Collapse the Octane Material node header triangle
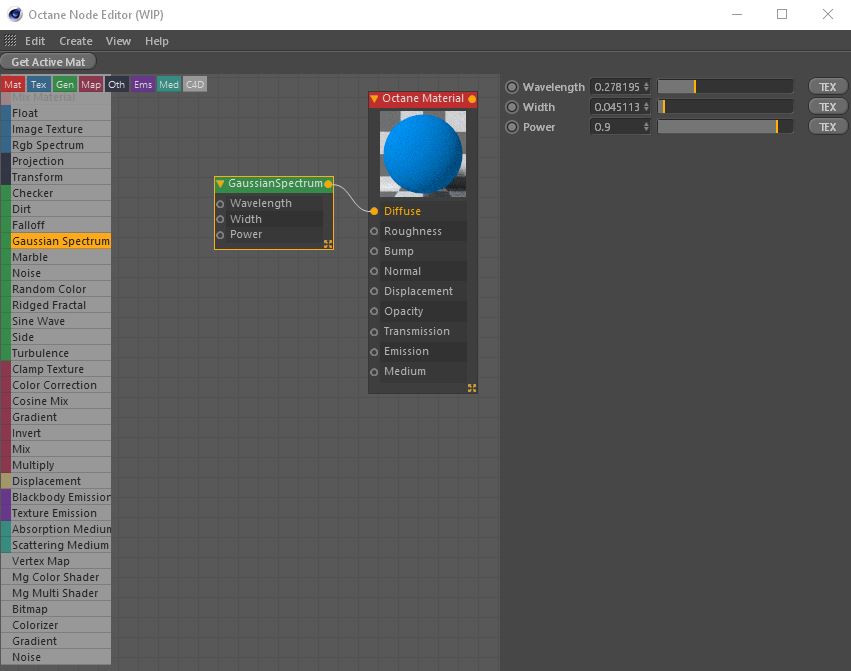Screen dimensions: 851x671 click(377, 99)
